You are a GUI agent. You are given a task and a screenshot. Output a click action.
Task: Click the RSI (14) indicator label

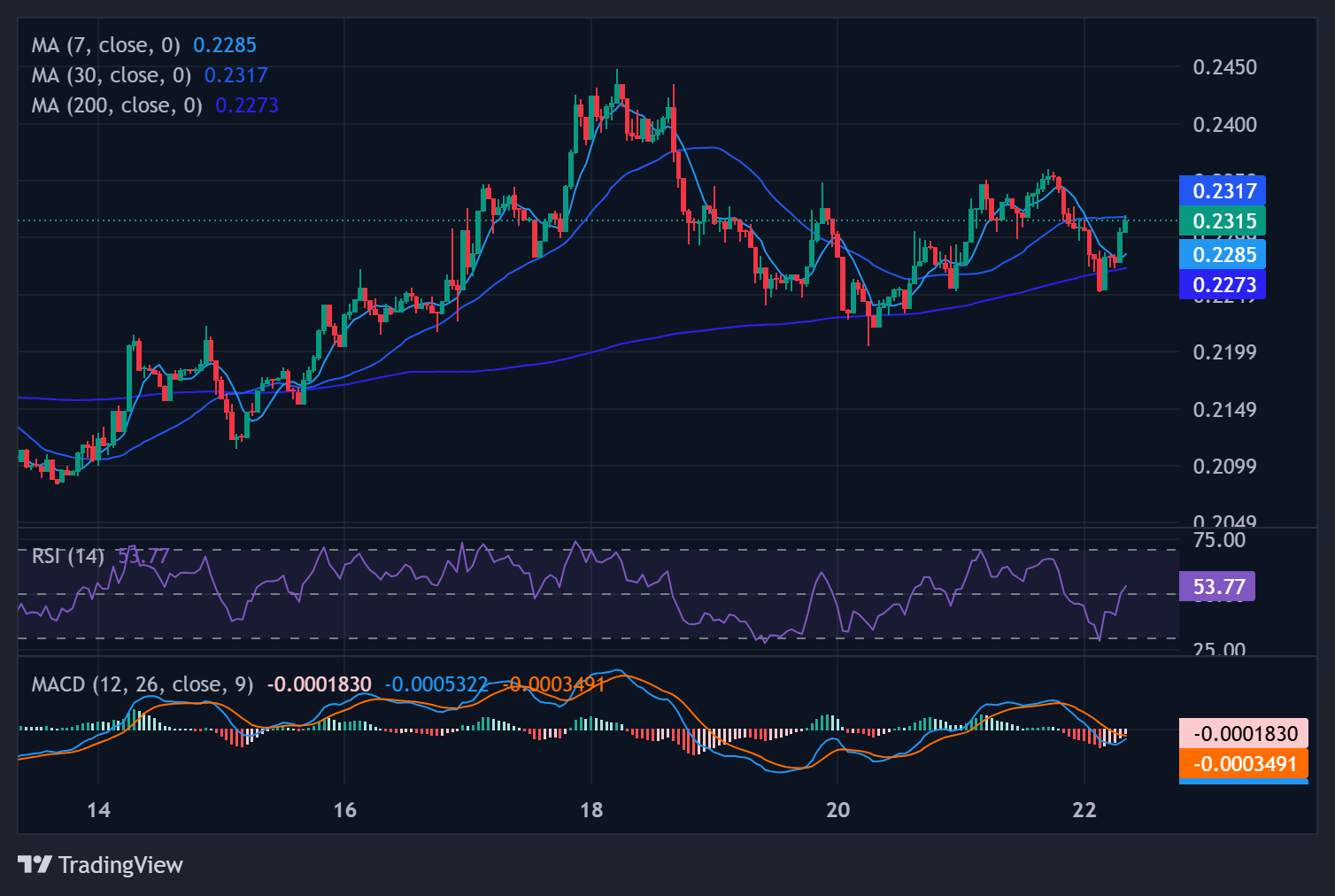click(68, 556)
